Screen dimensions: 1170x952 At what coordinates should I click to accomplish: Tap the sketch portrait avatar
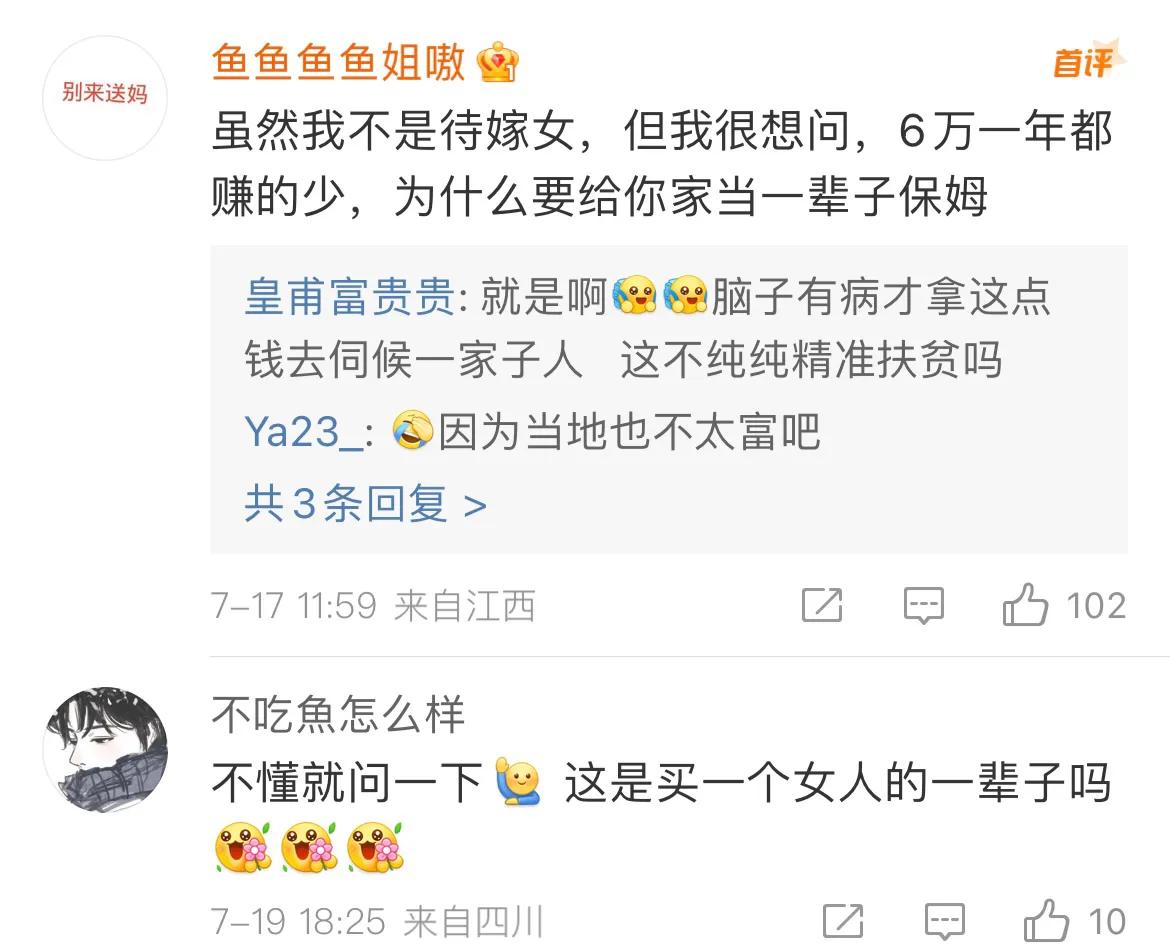tap(104, 750)
